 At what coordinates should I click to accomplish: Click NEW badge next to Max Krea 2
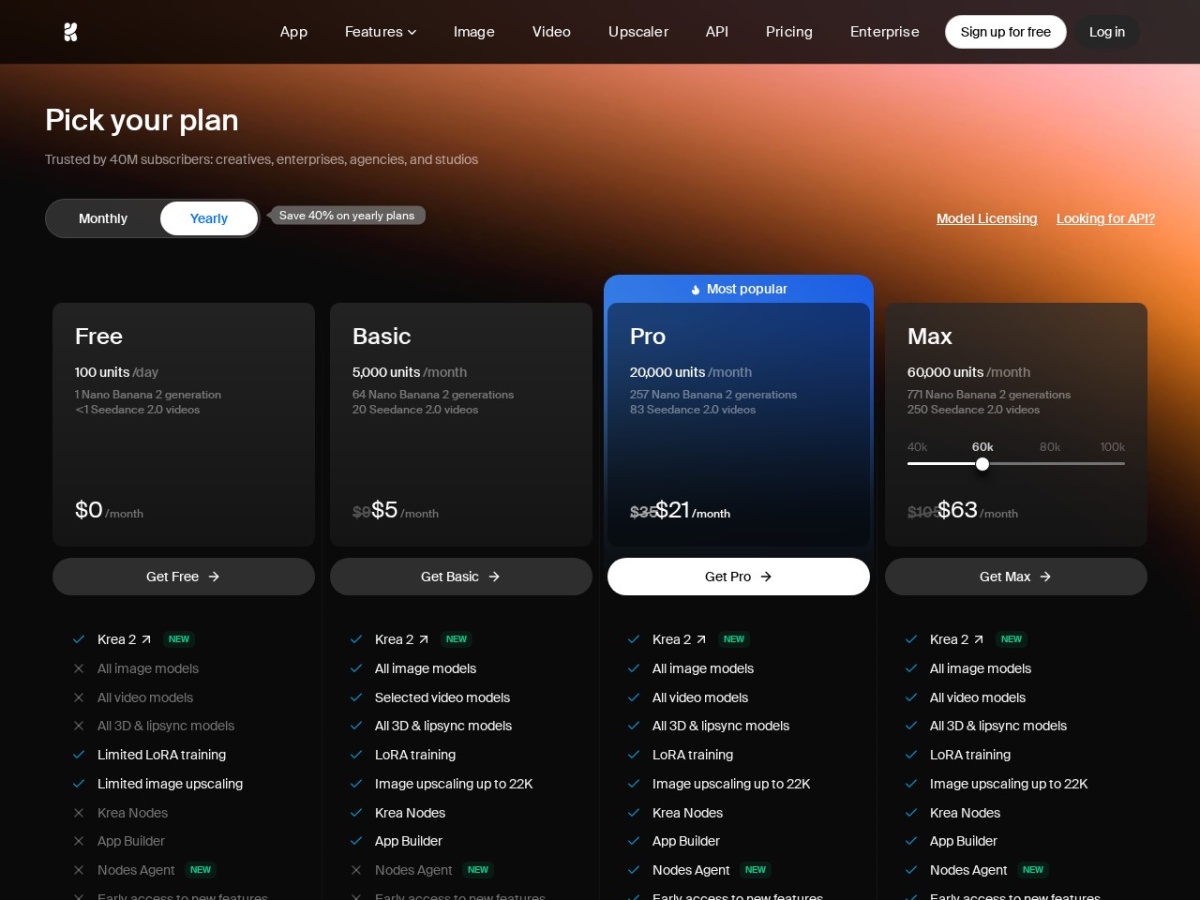click(1012, 639)
